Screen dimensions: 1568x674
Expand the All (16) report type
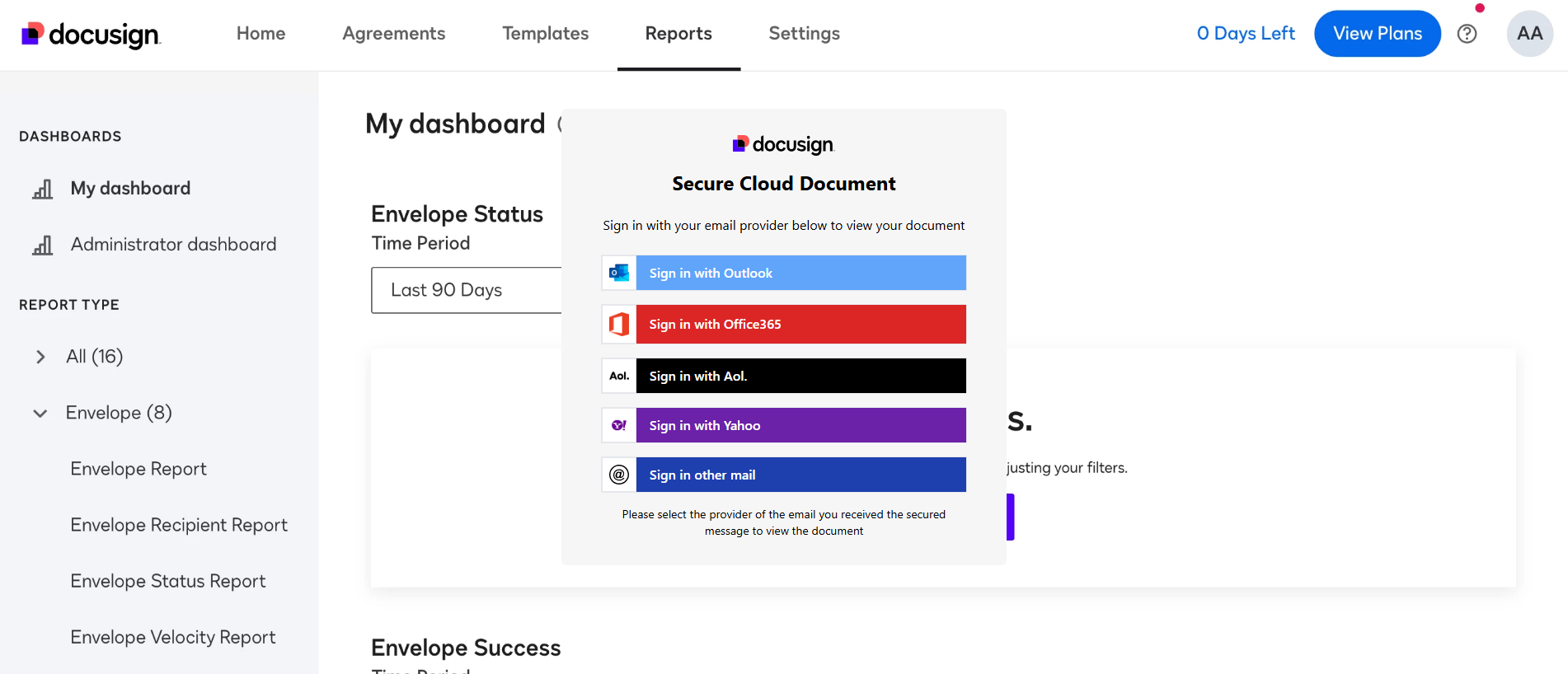coord(40,357)
